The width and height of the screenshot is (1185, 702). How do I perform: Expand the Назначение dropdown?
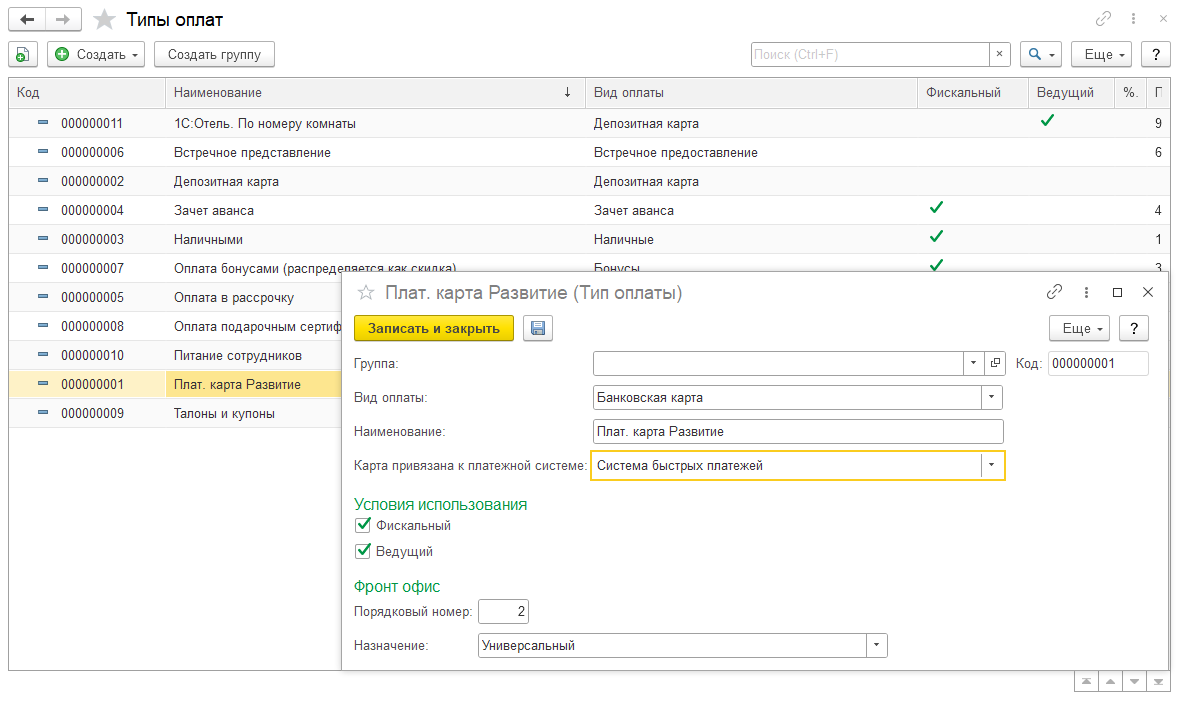click(876, 646)
